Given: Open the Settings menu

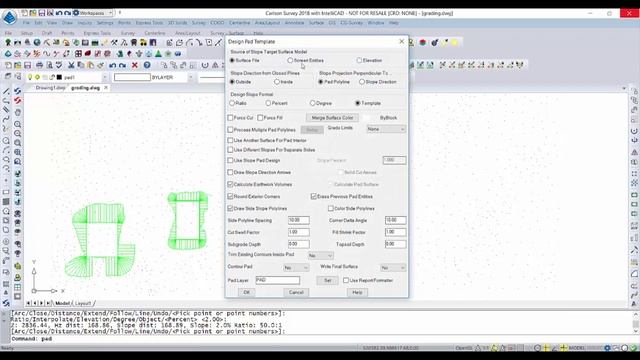Looking at the screenshot, I should [105, 23].
